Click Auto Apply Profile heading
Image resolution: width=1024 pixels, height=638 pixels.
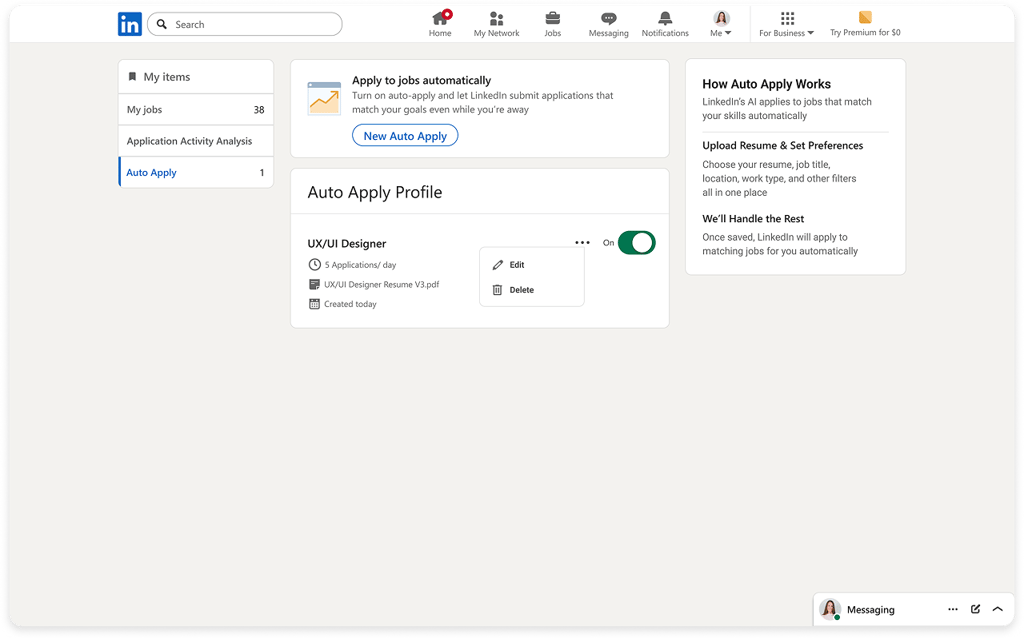375,193
